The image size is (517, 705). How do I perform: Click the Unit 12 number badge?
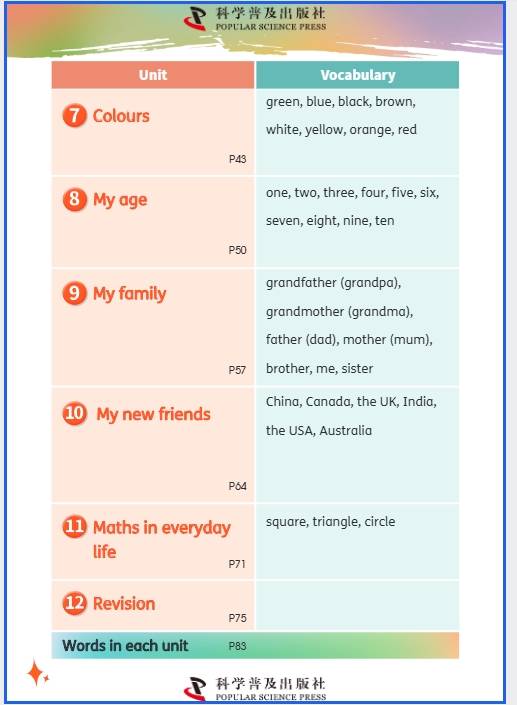[x=75, y=603]
